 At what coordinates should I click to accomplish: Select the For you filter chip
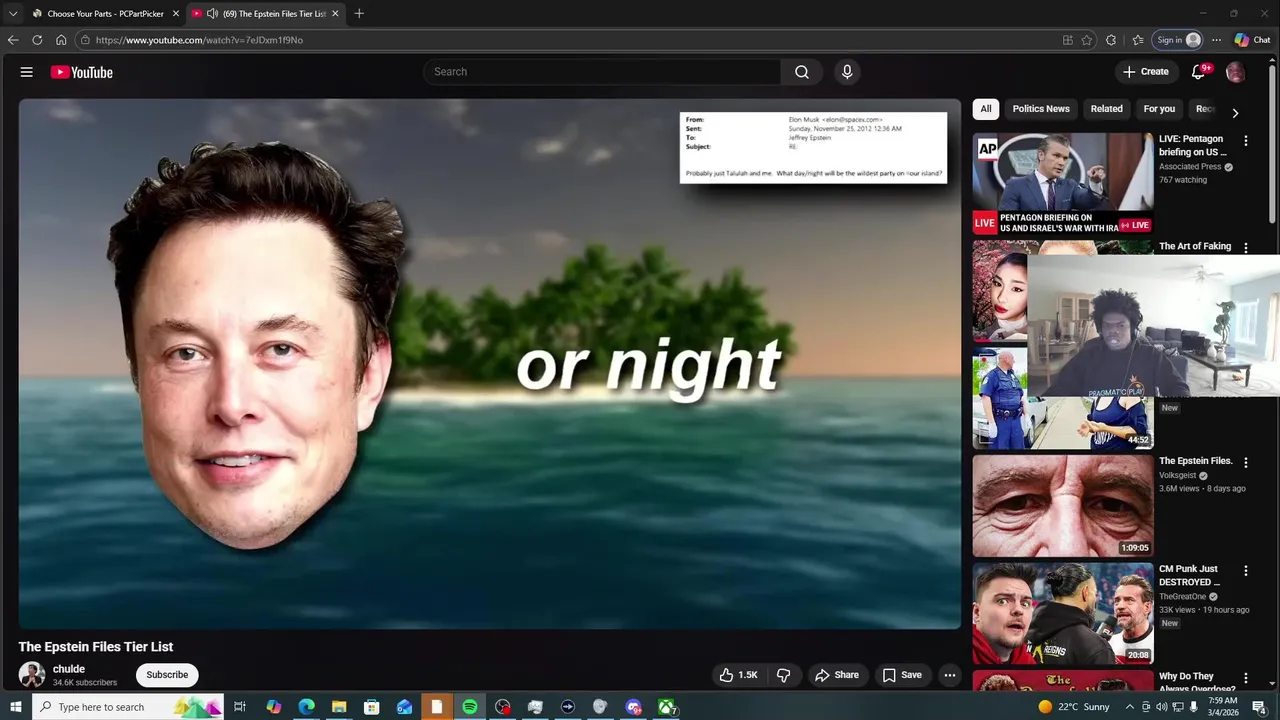(x=1159, y=109)
